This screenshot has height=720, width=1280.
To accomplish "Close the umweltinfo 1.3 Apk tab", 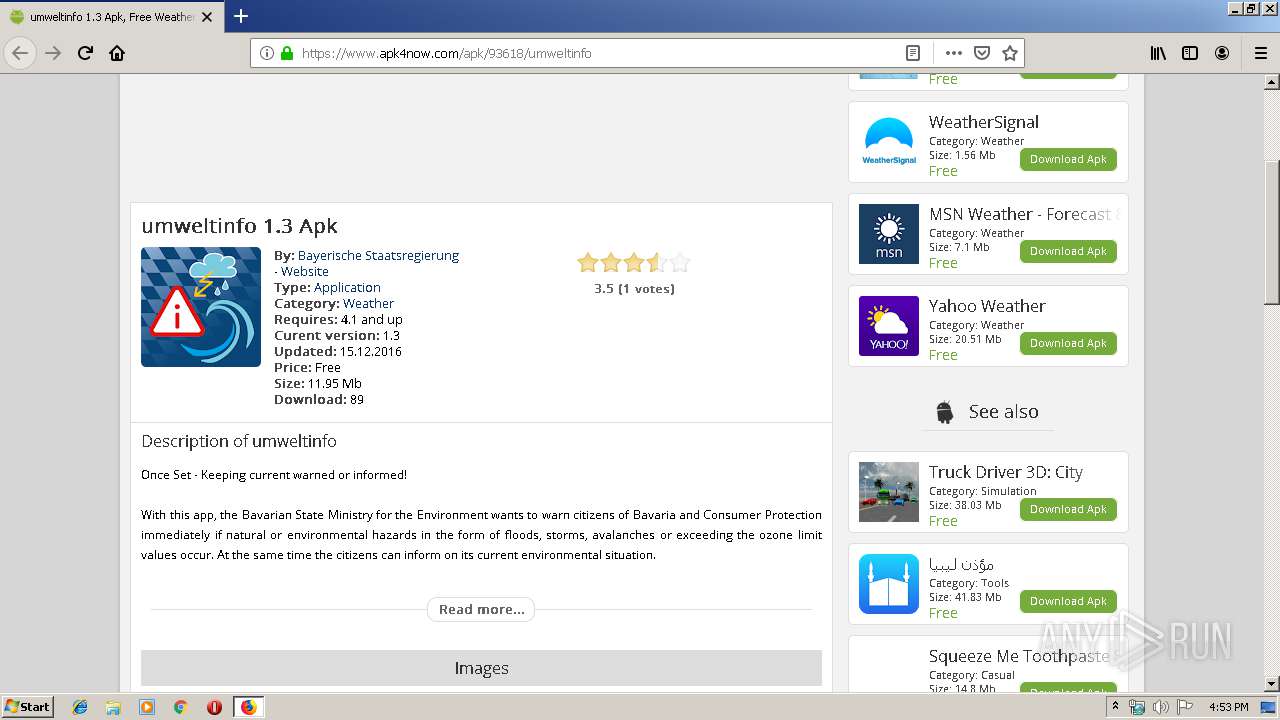I will (x=207, y=17).
